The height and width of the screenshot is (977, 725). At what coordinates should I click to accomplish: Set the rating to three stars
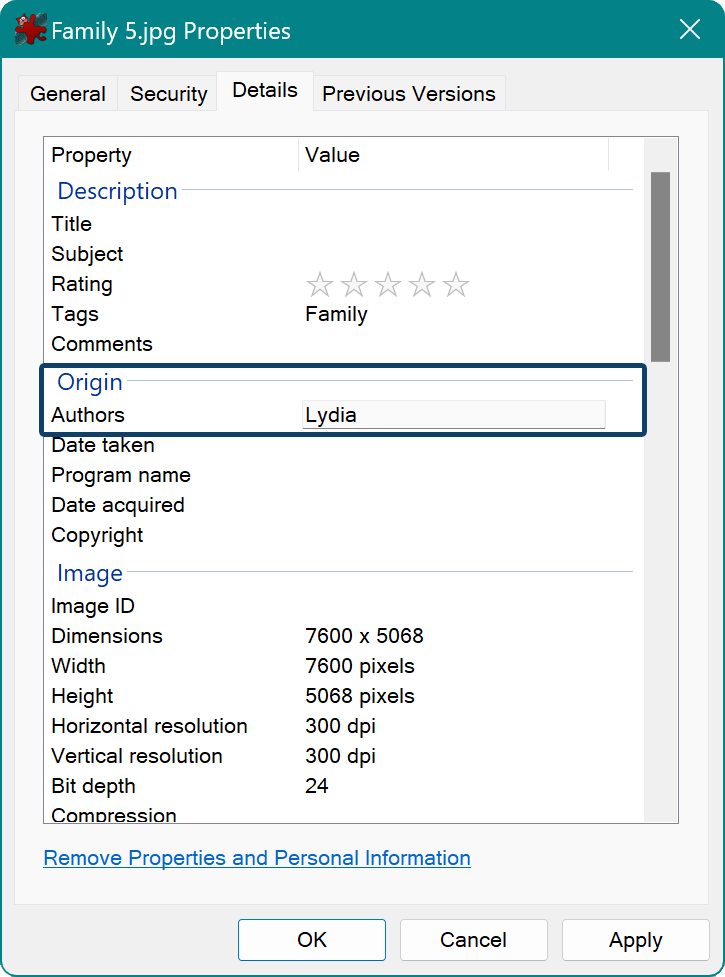tap(388, 284)
